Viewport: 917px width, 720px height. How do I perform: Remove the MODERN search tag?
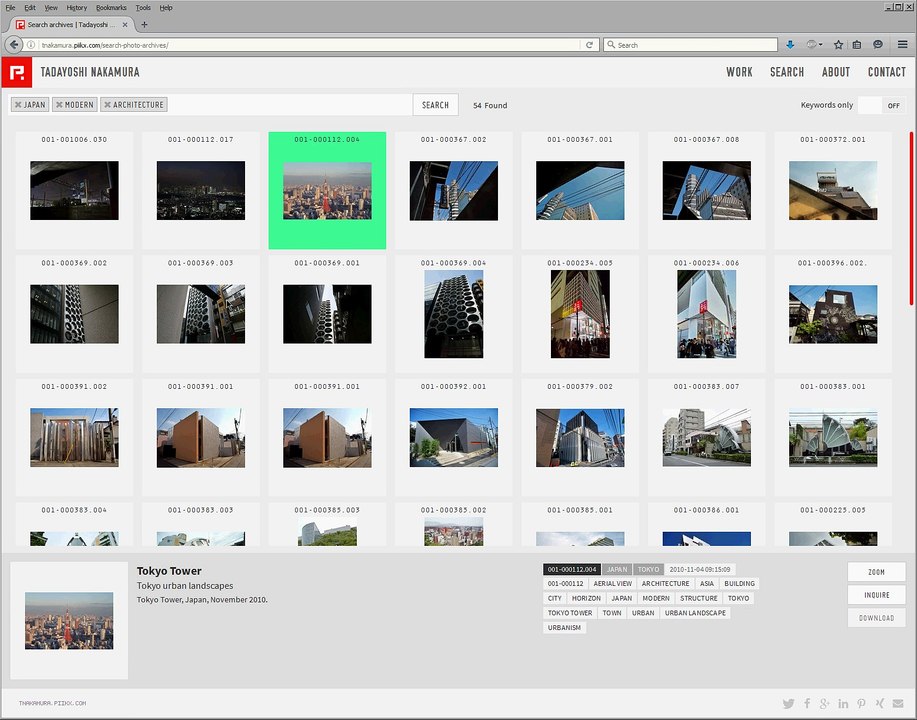(59, 105)
